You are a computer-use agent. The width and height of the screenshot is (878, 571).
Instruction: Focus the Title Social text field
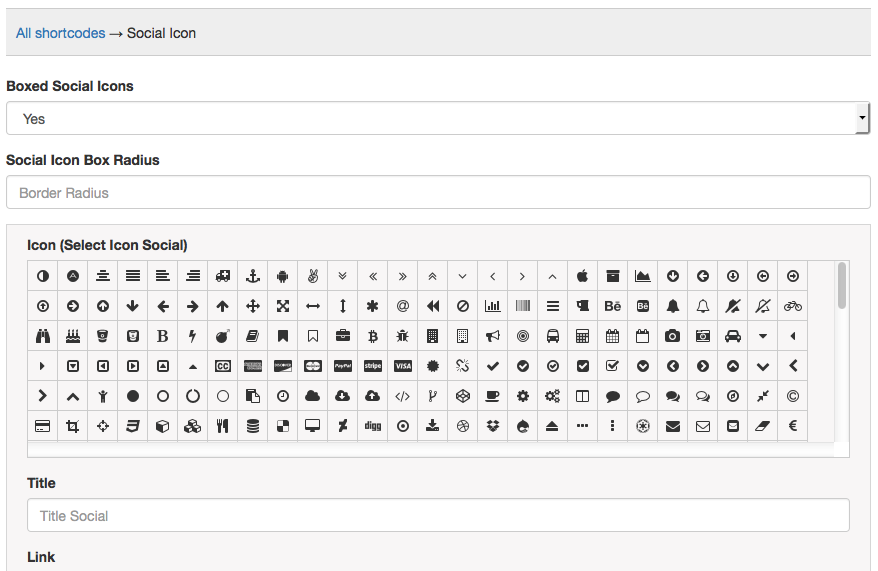pyautogui.click(x=438, y=516)
